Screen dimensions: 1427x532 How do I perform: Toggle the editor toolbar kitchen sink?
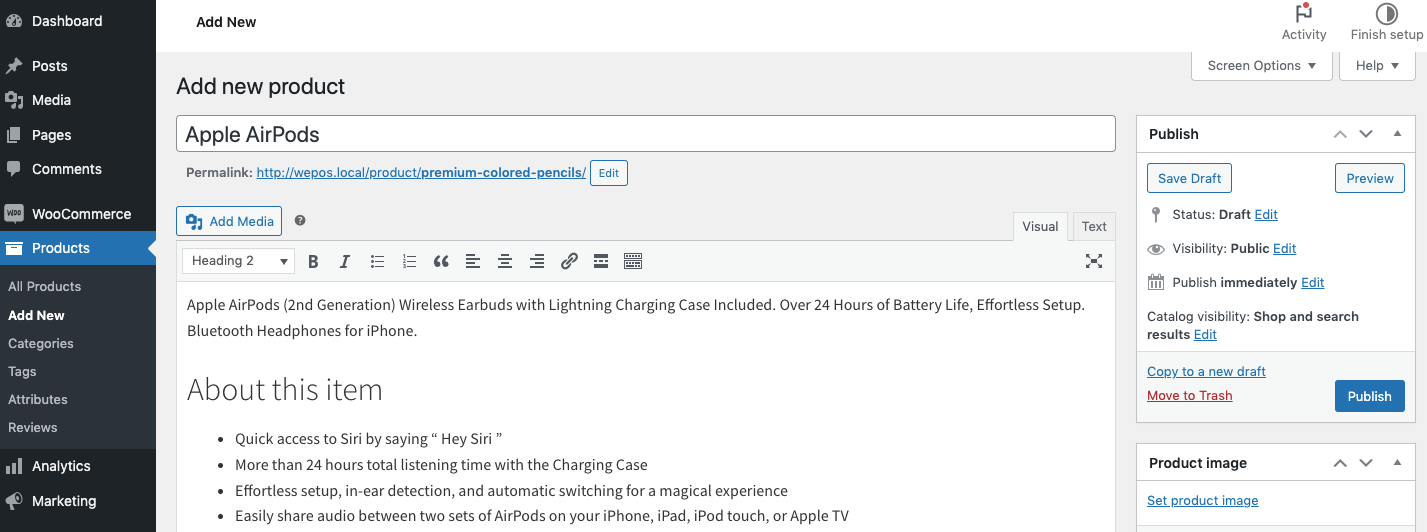pyautogui.click(x=633, y=261)
